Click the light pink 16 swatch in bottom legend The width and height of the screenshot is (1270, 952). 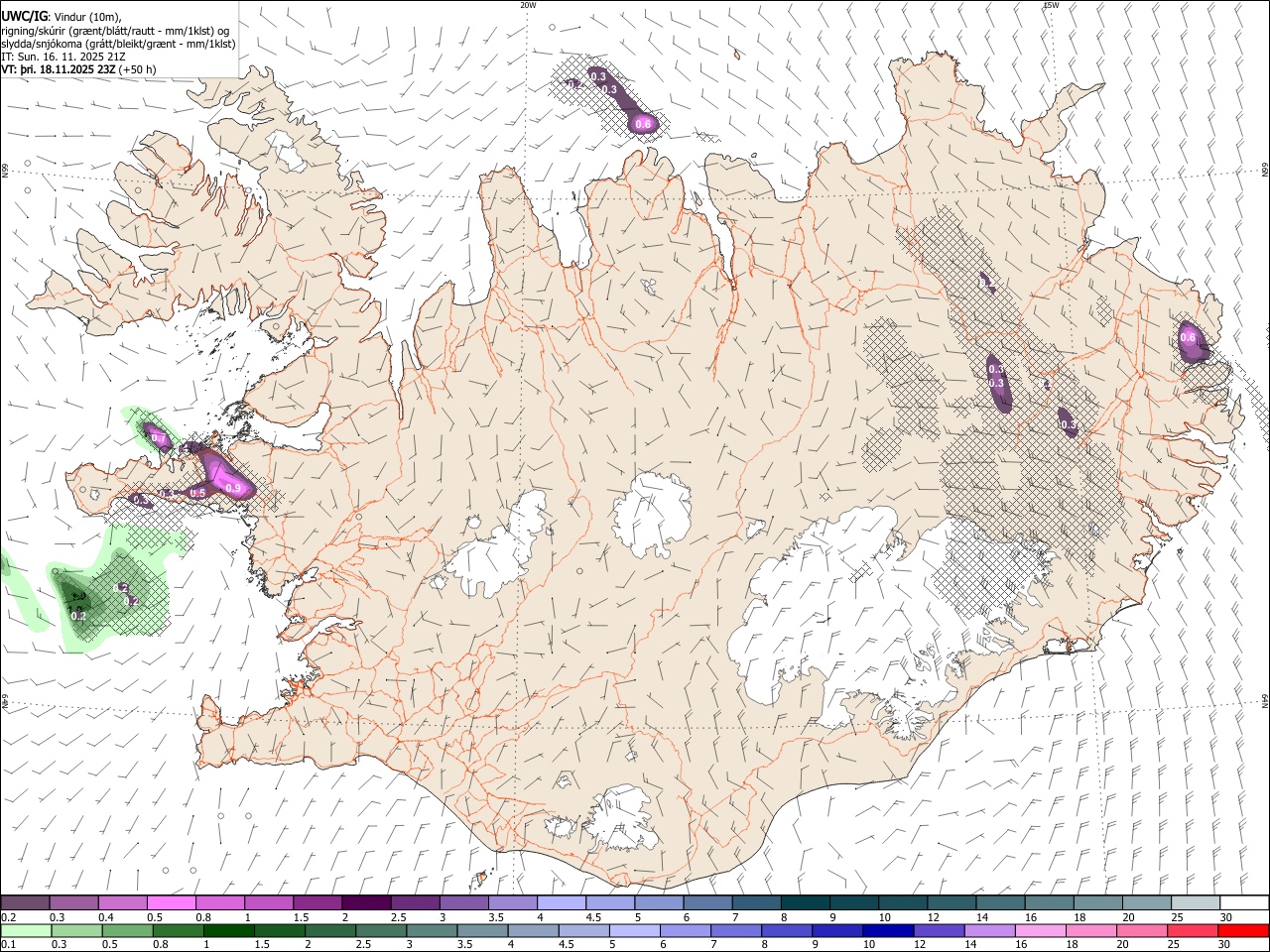click(1041, 931)
